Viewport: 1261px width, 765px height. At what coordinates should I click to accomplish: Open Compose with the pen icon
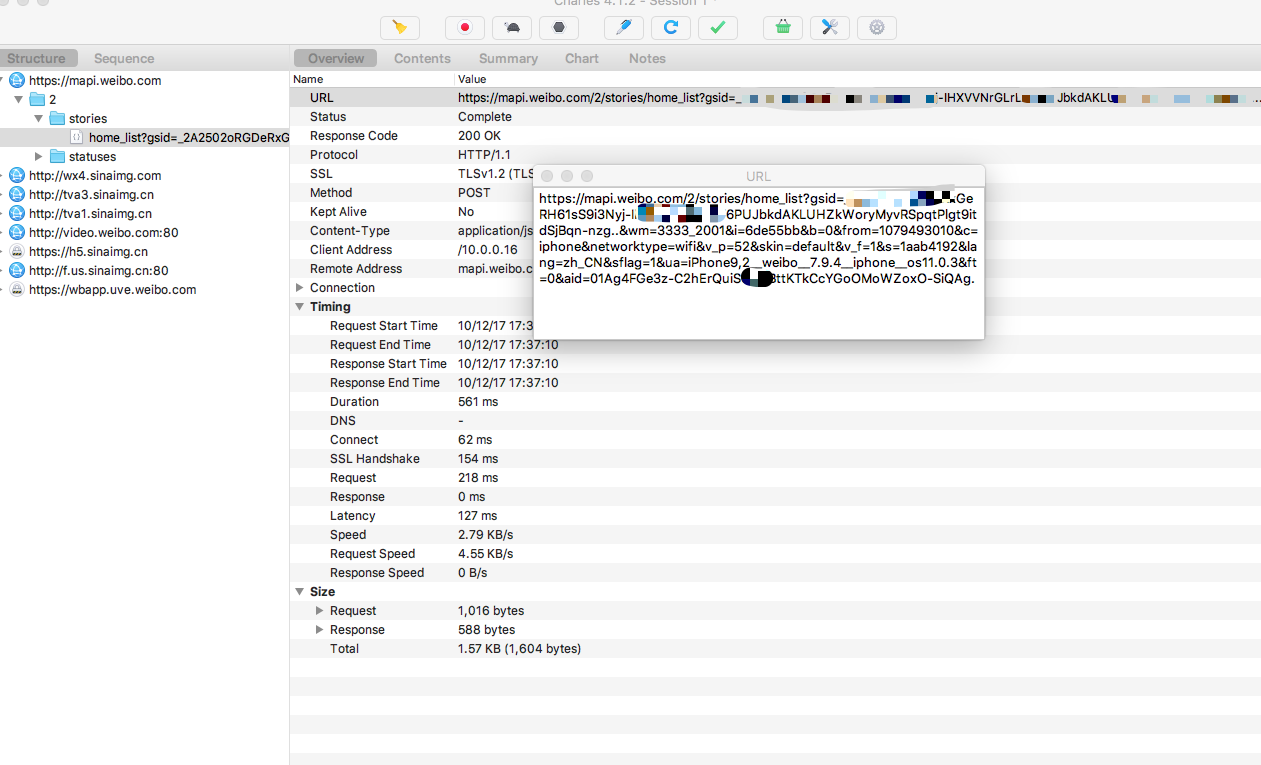[x=623, y=28]
